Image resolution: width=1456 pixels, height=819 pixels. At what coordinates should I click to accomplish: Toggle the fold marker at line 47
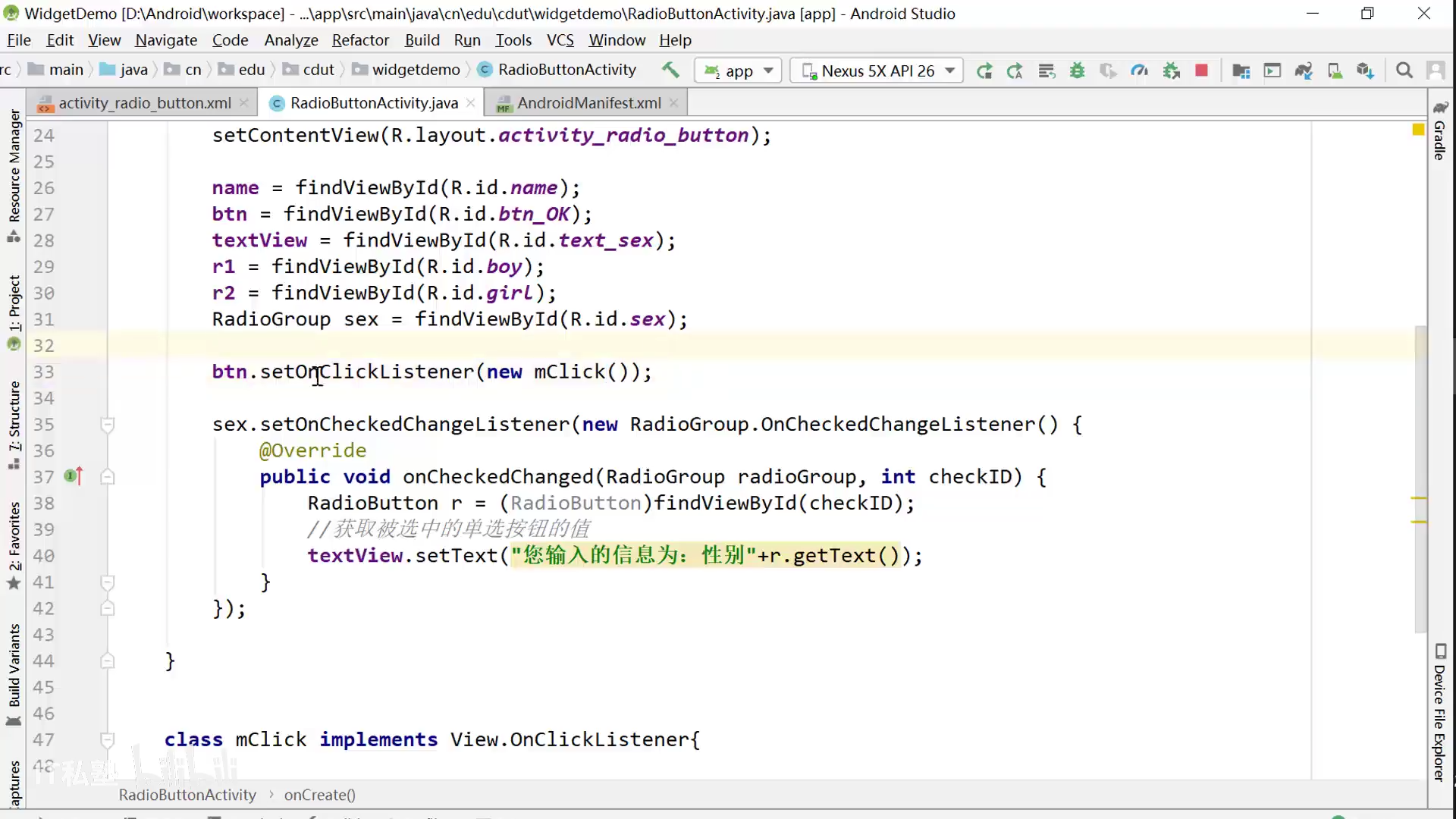pyautogui.click(x=108, y=739)
